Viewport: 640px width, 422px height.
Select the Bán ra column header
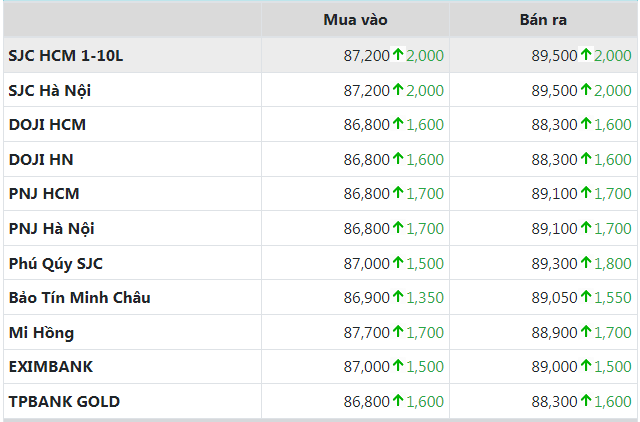543,20
